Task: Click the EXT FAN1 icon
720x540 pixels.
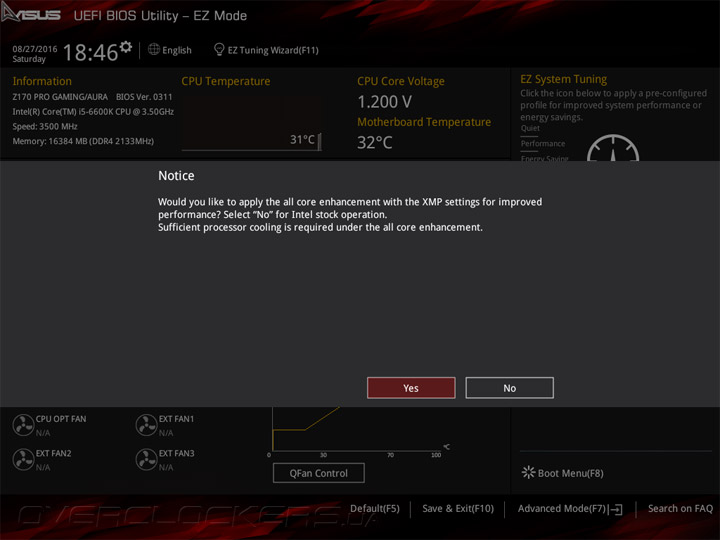Action: coord(146,425)
